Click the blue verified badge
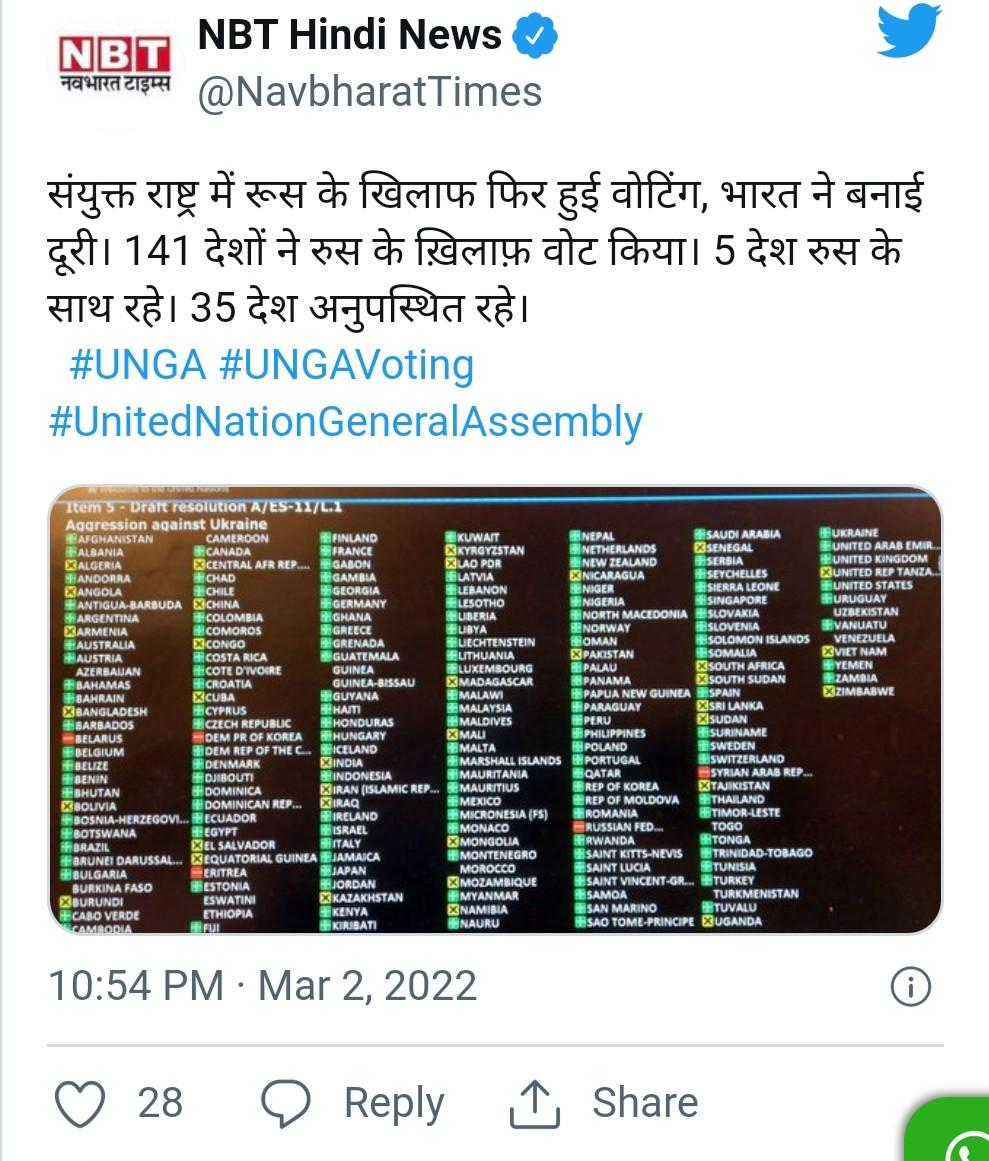Screen dimensions: 989x1161 coord(535,38)
